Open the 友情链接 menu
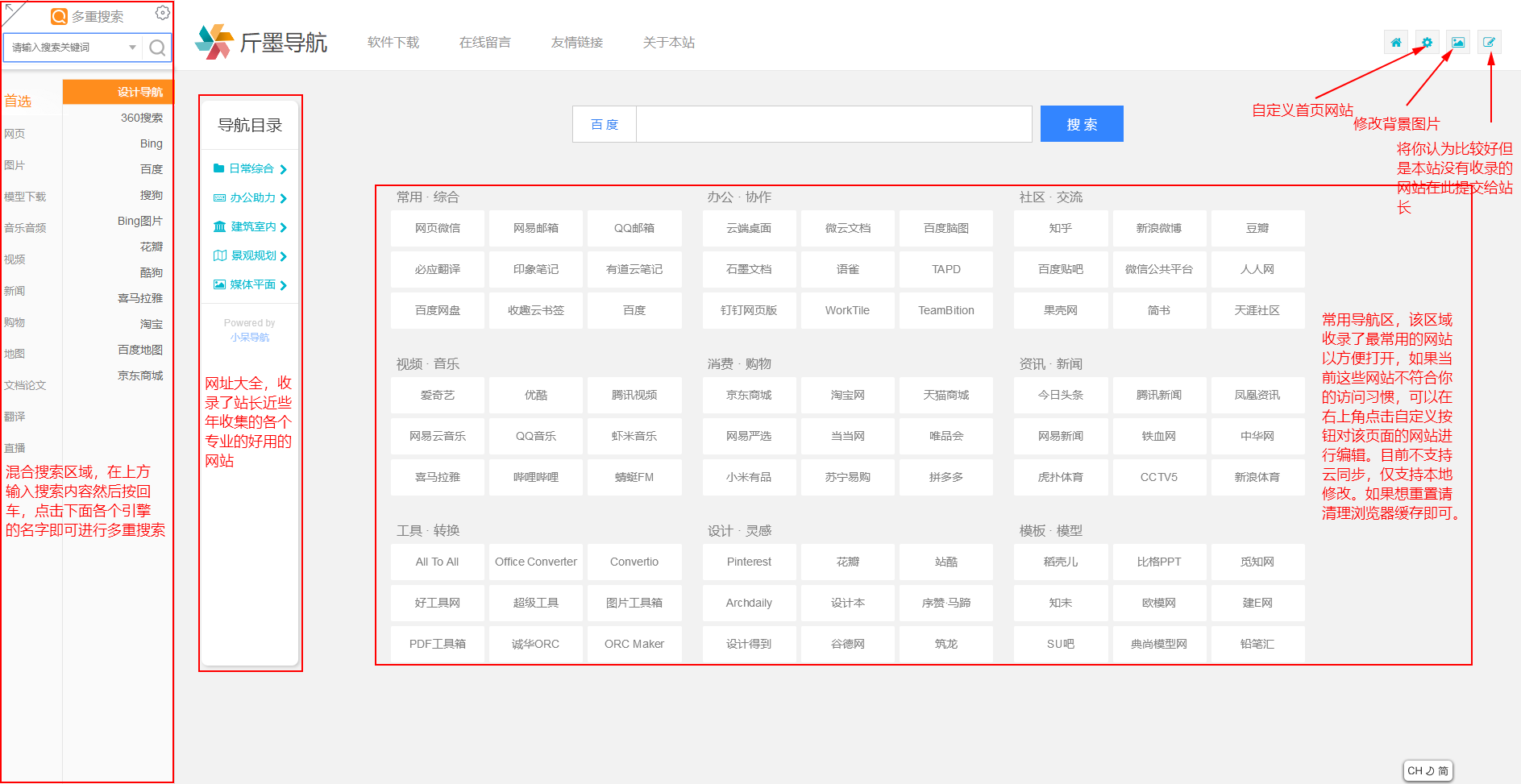This screenshot has height=784, width=1521. point(577,42)
